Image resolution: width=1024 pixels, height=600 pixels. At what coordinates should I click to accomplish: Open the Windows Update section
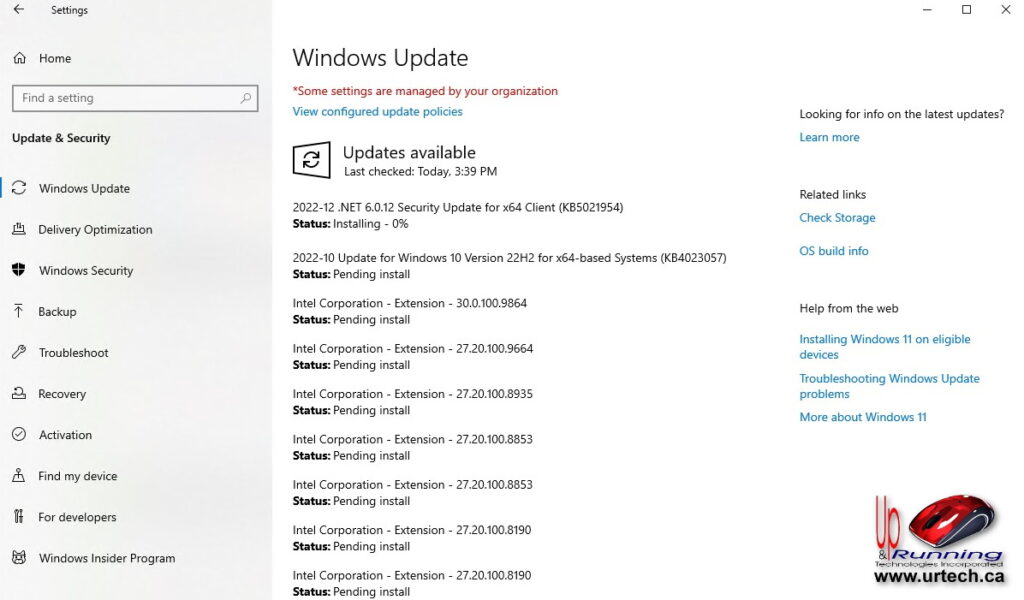[x=84, y=188]
